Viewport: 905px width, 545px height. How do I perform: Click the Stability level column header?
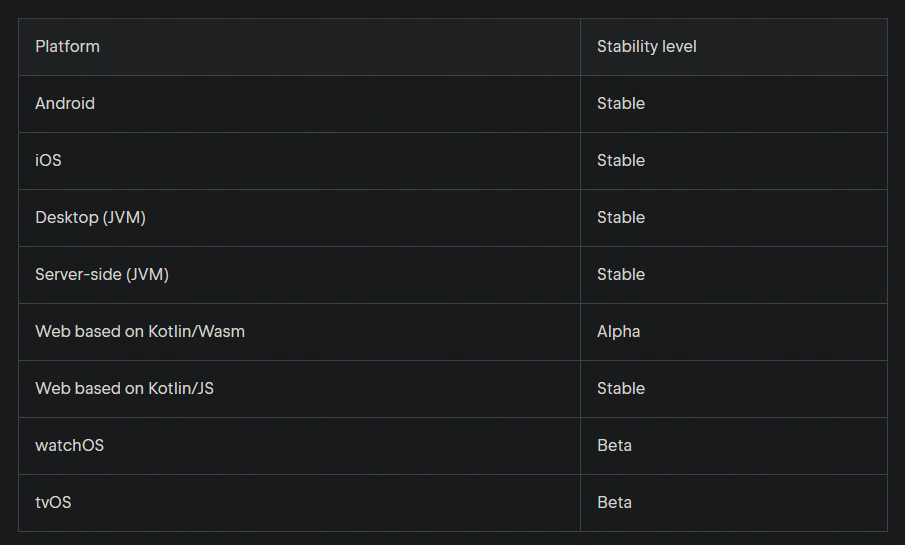(646, 46)
